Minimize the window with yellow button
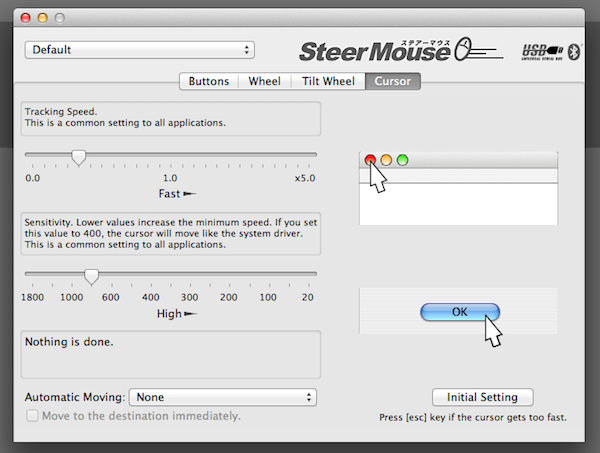Screen dimensions: 600x453 click(x=43, y=18)
